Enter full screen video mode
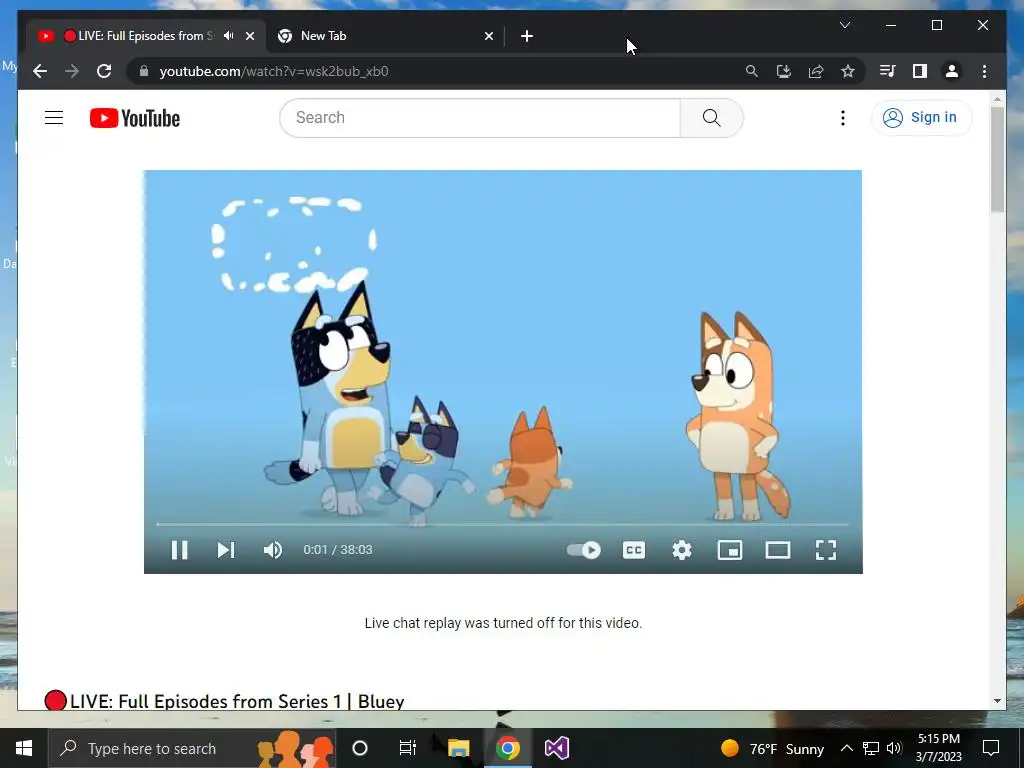 pos(826,550)
